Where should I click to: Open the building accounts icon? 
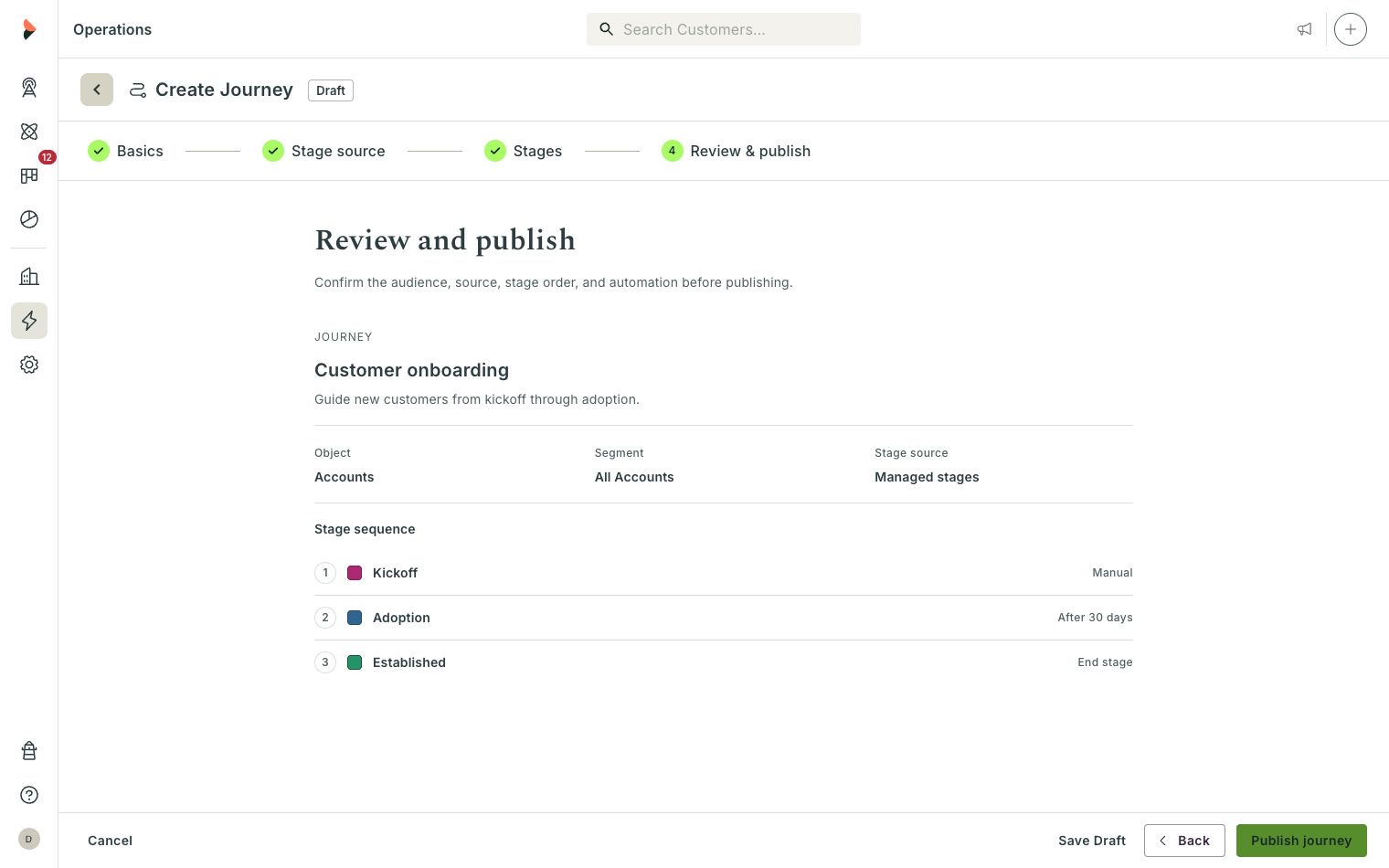(x=29, y=277)
